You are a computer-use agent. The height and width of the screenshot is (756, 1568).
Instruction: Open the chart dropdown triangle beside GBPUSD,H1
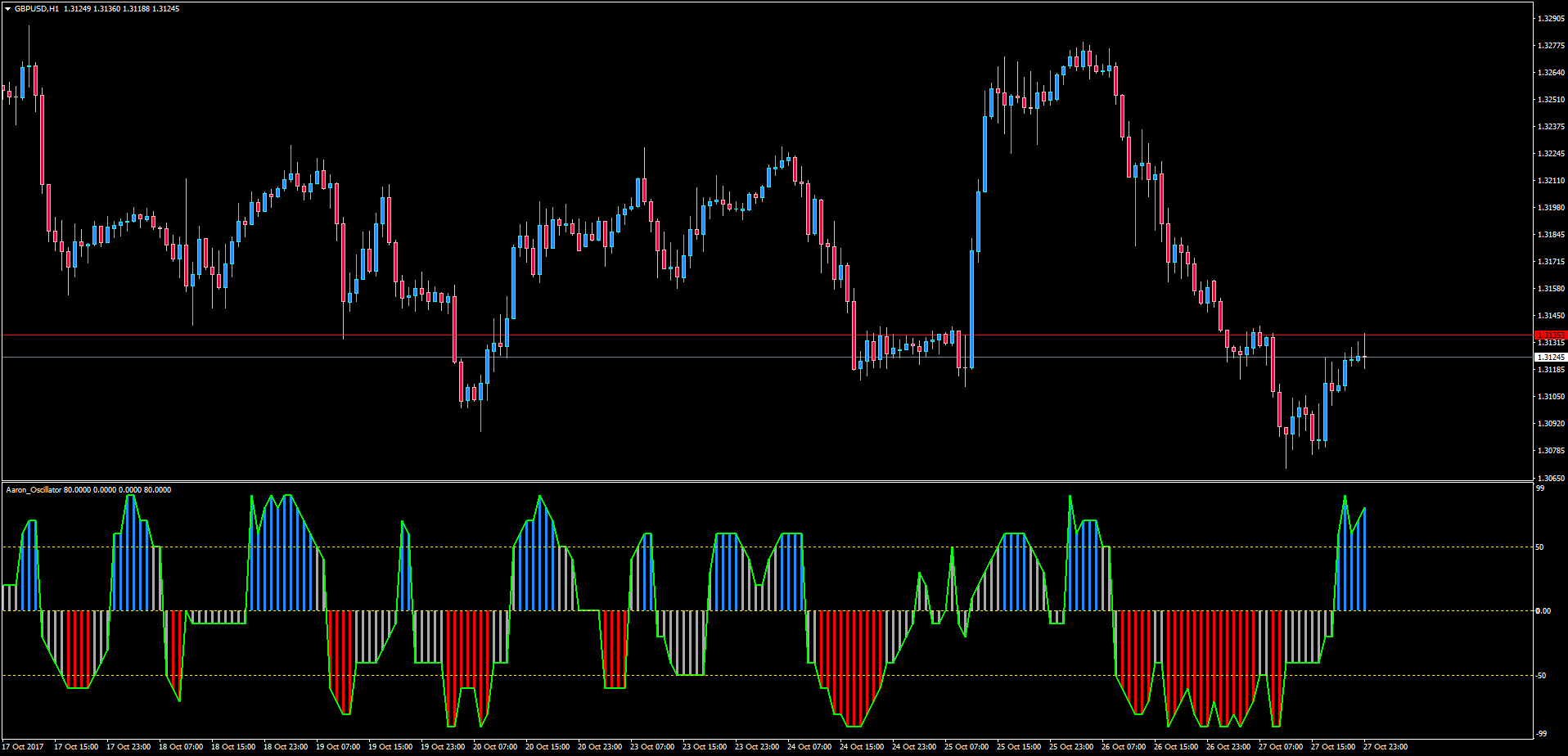click(8, 8)
